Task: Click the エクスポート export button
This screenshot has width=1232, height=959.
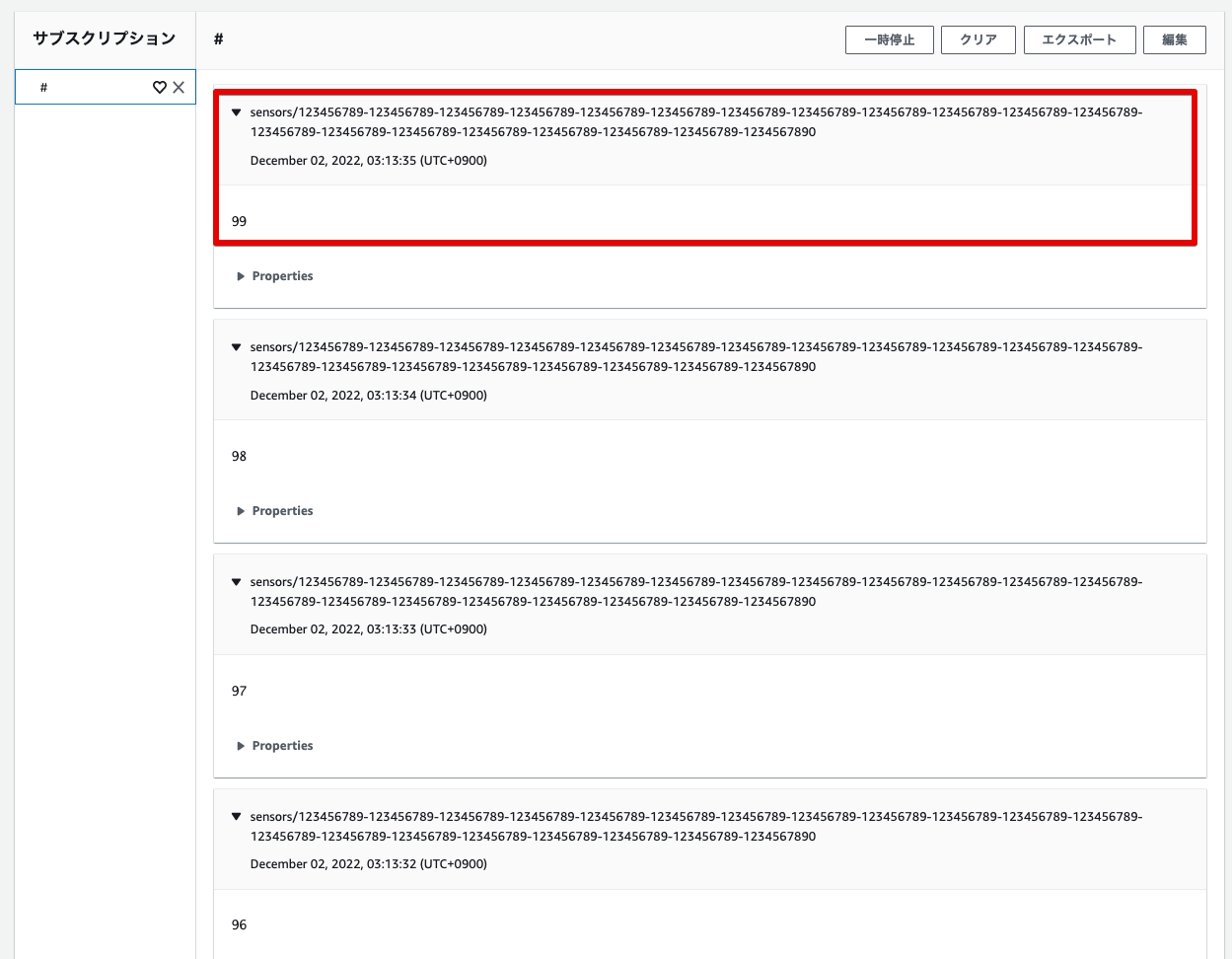Action: (1079, 39)
